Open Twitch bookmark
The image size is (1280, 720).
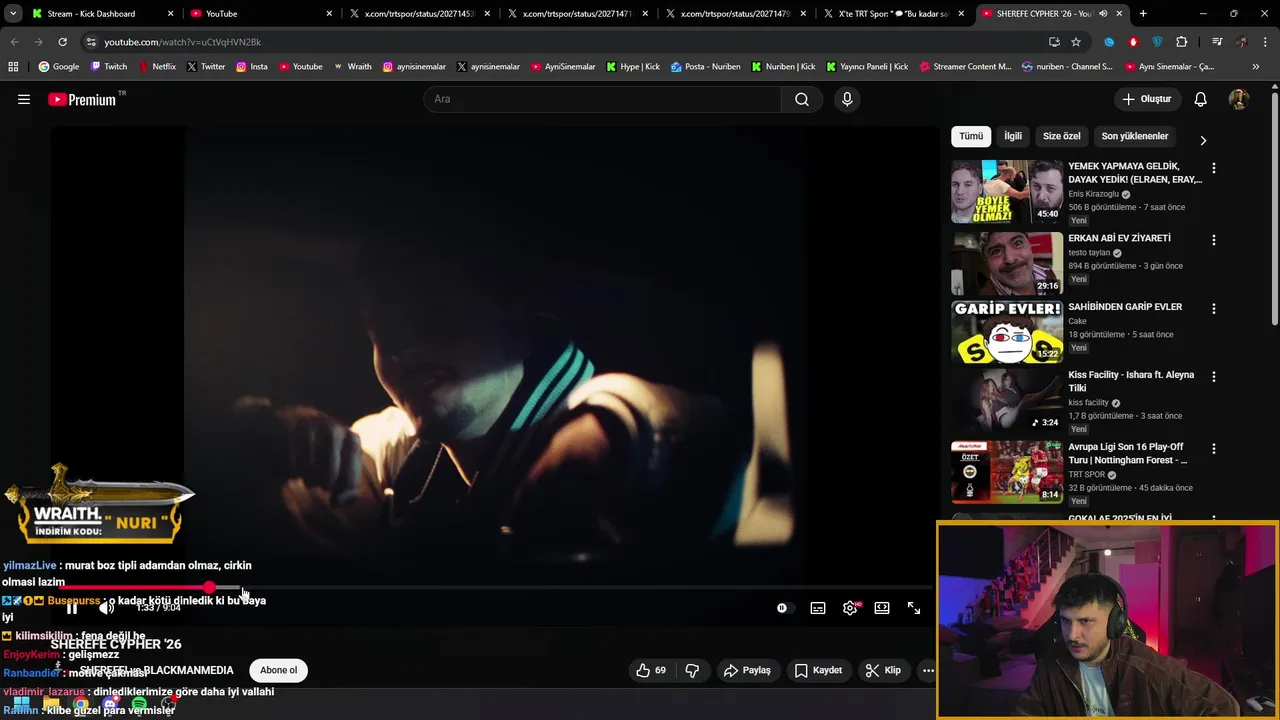pyautogui.click(x=109, y=67)
